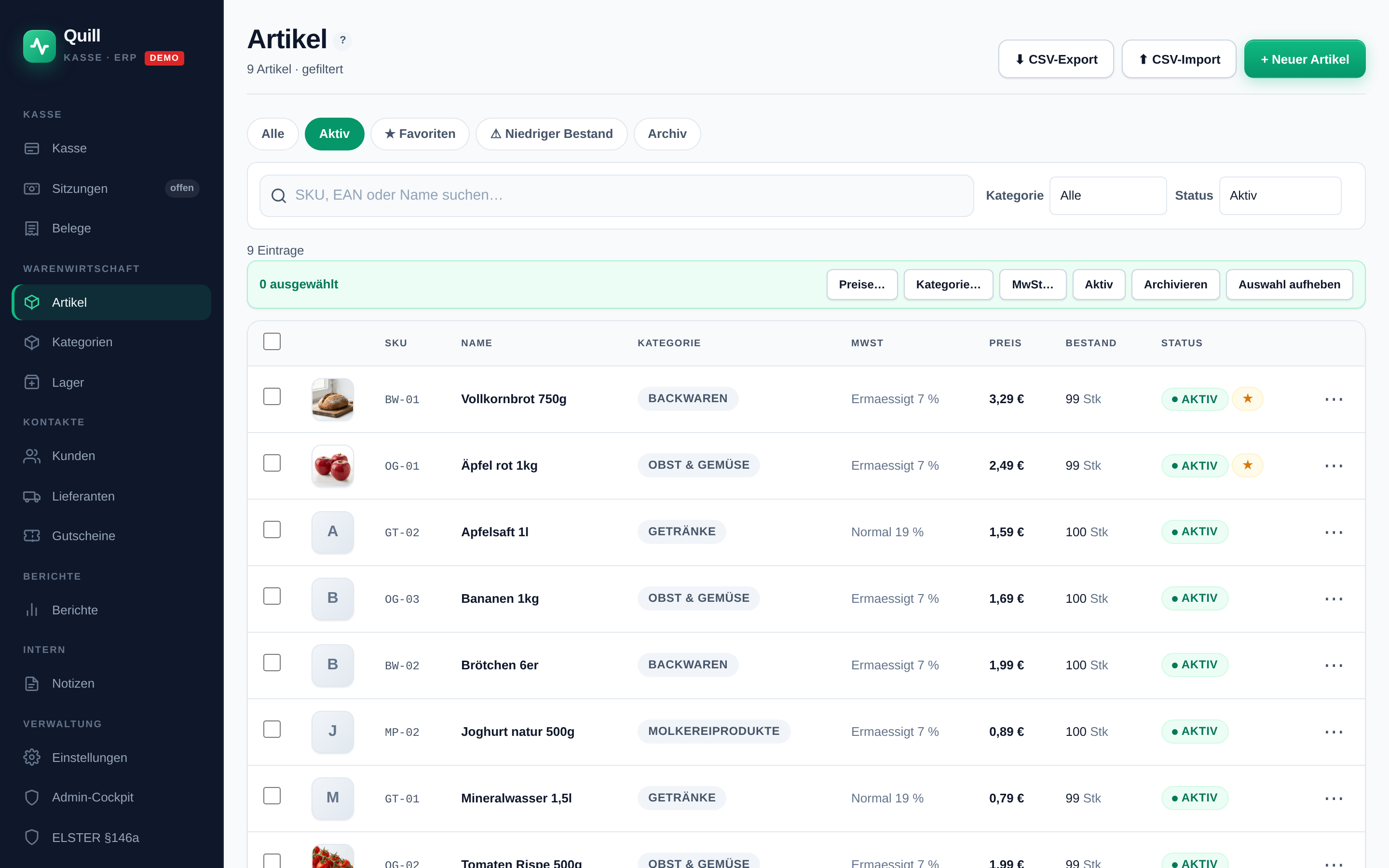
Task: Open Kategorien from the sidebar
Action: point(111,342)
